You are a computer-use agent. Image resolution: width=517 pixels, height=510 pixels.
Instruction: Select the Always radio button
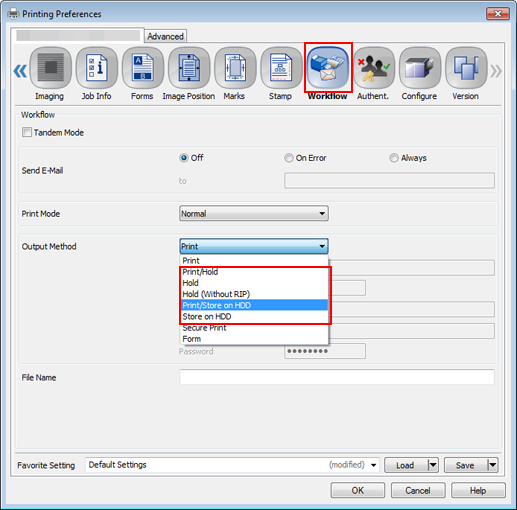(394, 158)
